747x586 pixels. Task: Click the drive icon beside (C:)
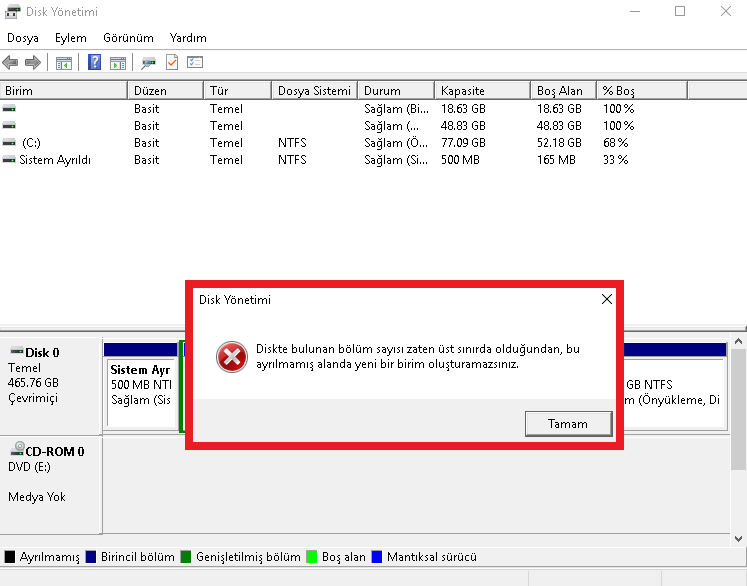(x=9, y=142)
